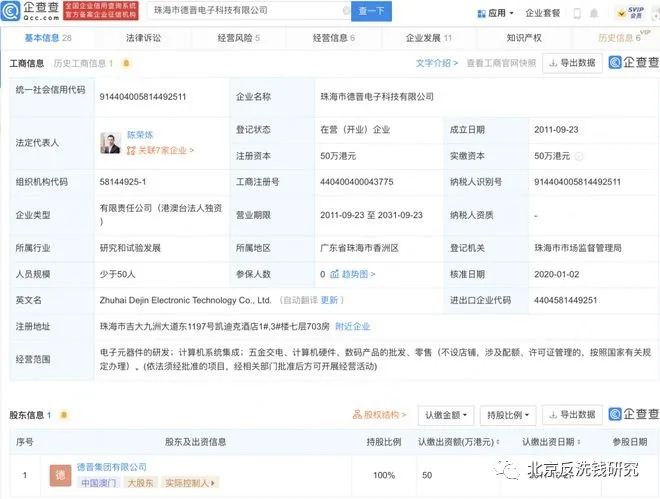Select credit code 914404005814492511 under 统一社会信用代码
Screen dimensions: 660x499
[x=143, y=97]
